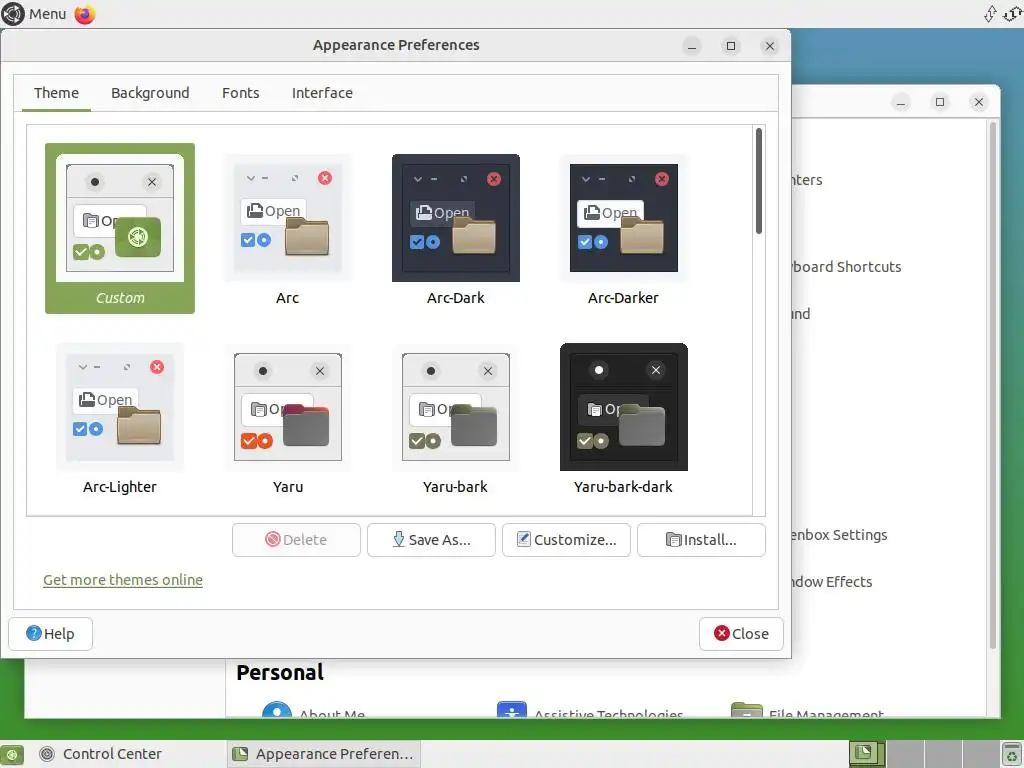Open Openbox Settings in Control Center window
Viewport: 1024px width, 768px height.
tap(839, 535)
